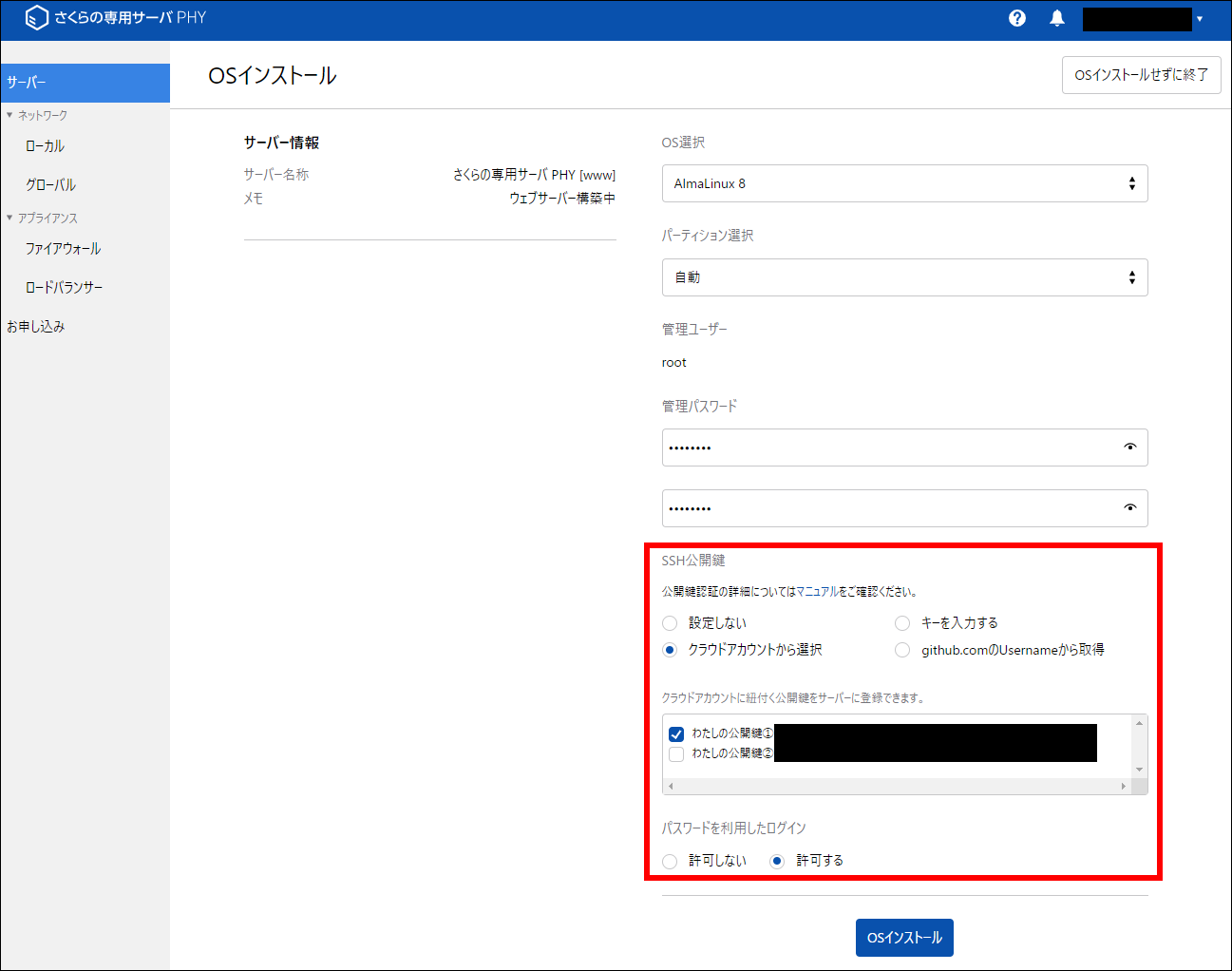
Task: Click the Sakura logo icon in header
Action: click(x=36, y=18)
